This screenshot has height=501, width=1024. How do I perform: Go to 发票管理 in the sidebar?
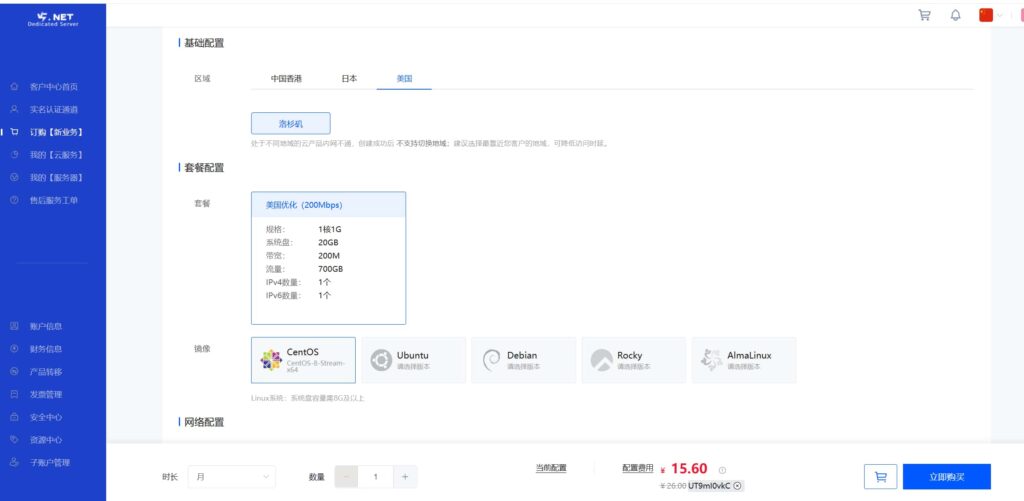(46, 395)
